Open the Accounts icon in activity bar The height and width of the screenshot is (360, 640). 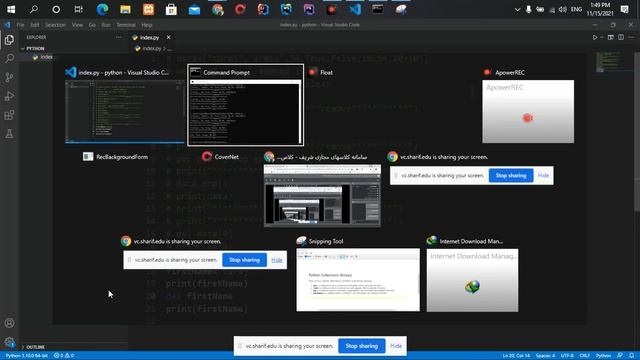(9, 323)
